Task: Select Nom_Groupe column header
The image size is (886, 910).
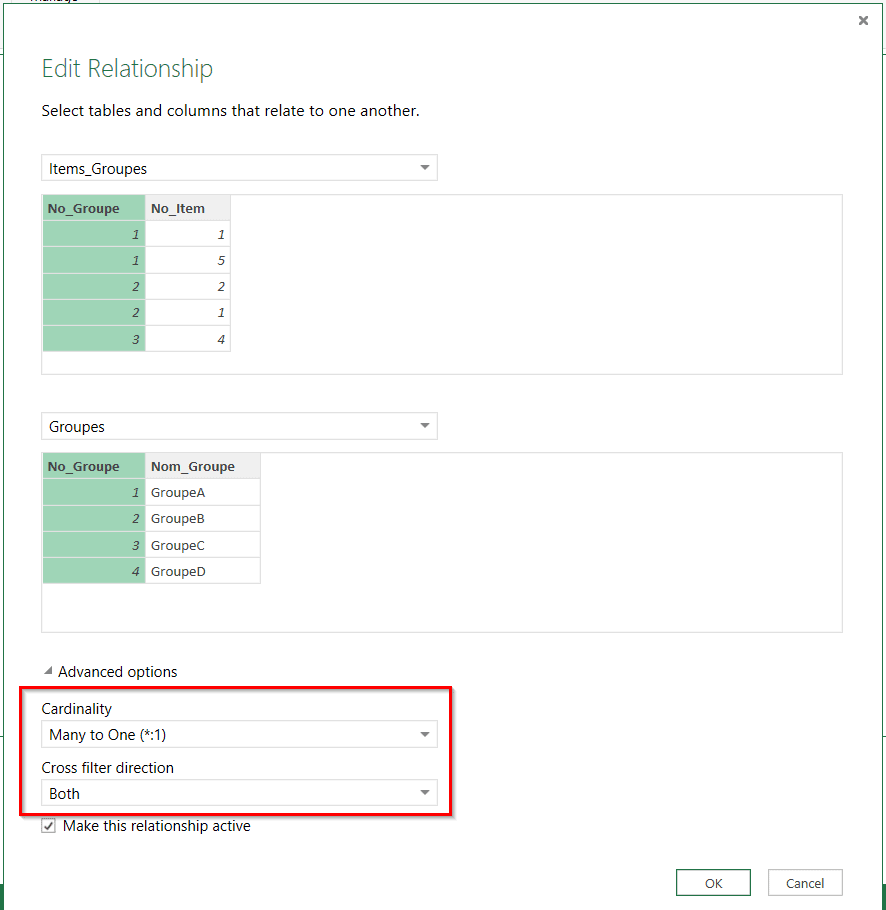Action: tap(203, 467)
